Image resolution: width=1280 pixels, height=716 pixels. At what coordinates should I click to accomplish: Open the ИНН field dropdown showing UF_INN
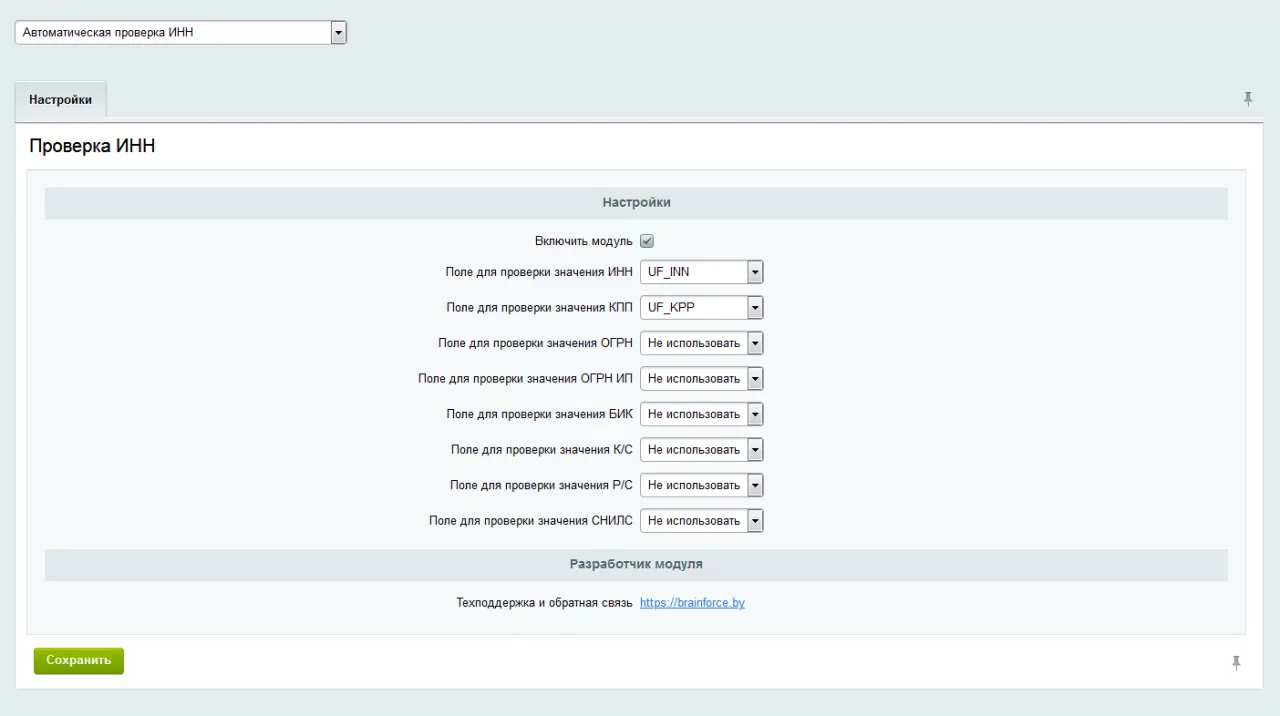(701, 272)
